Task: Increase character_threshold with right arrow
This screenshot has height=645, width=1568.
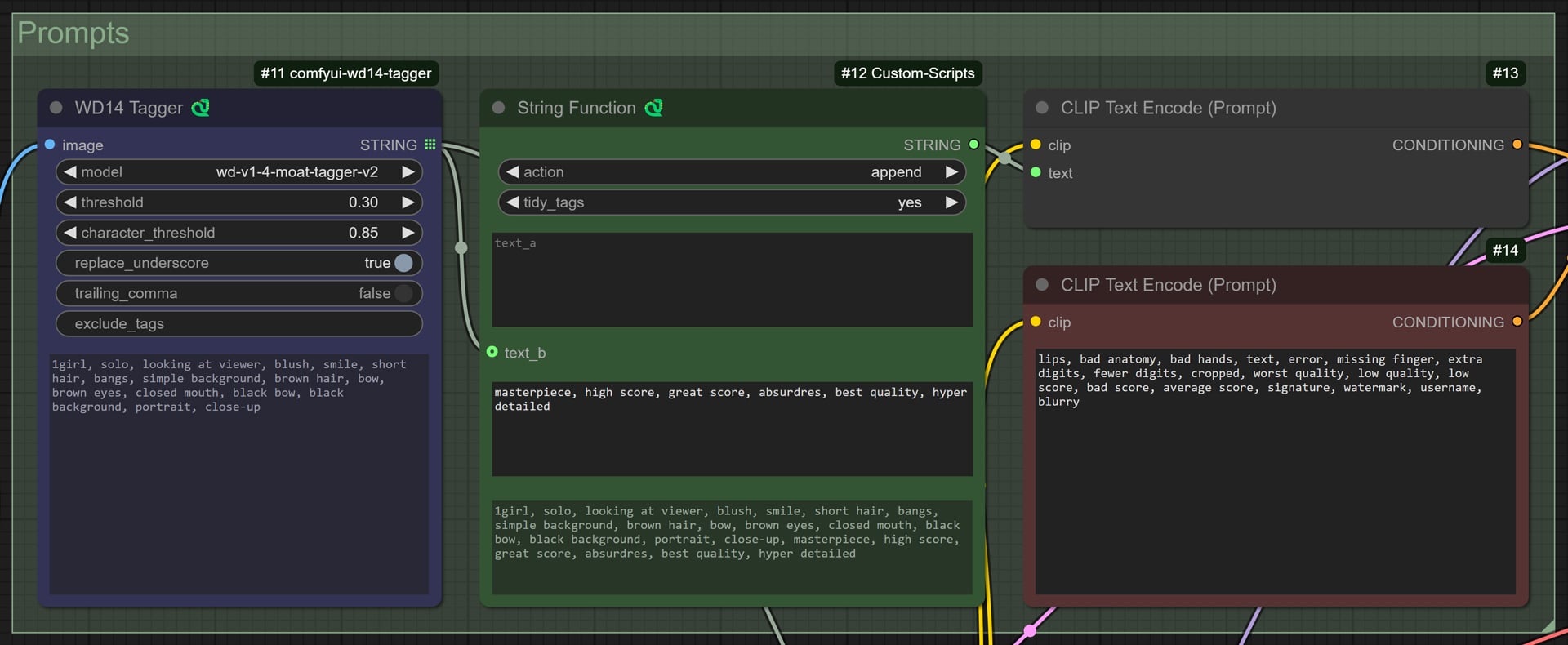Action: pyautogui.click(x=408, y=233)
